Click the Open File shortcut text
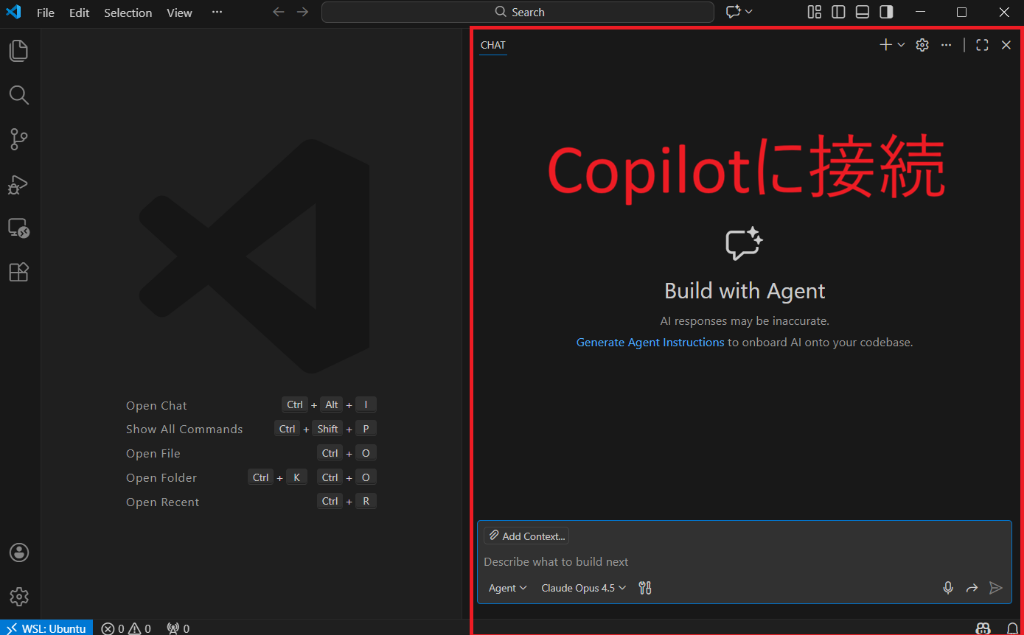 [153, 453]
